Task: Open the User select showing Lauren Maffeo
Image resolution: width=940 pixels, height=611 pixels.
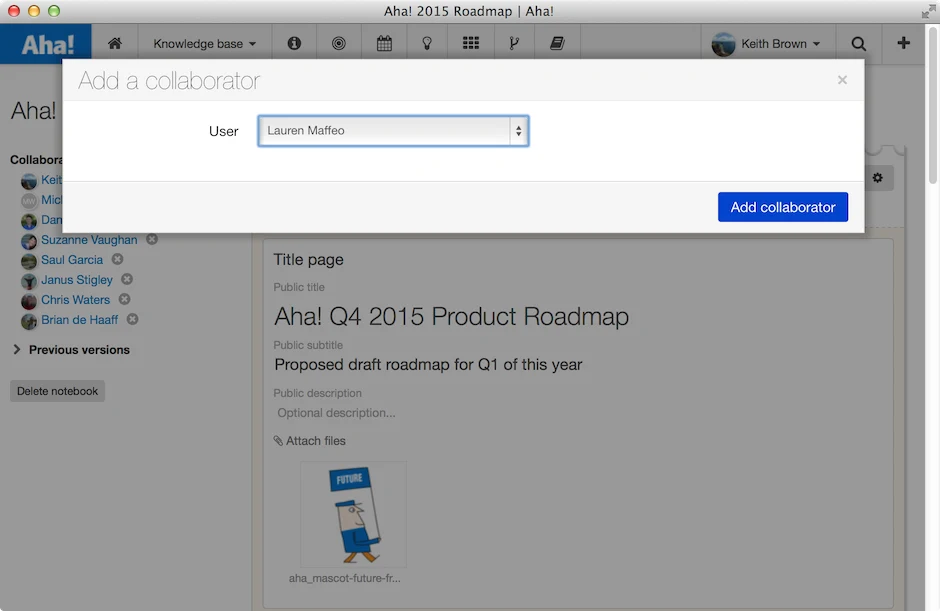Action: 393,131
